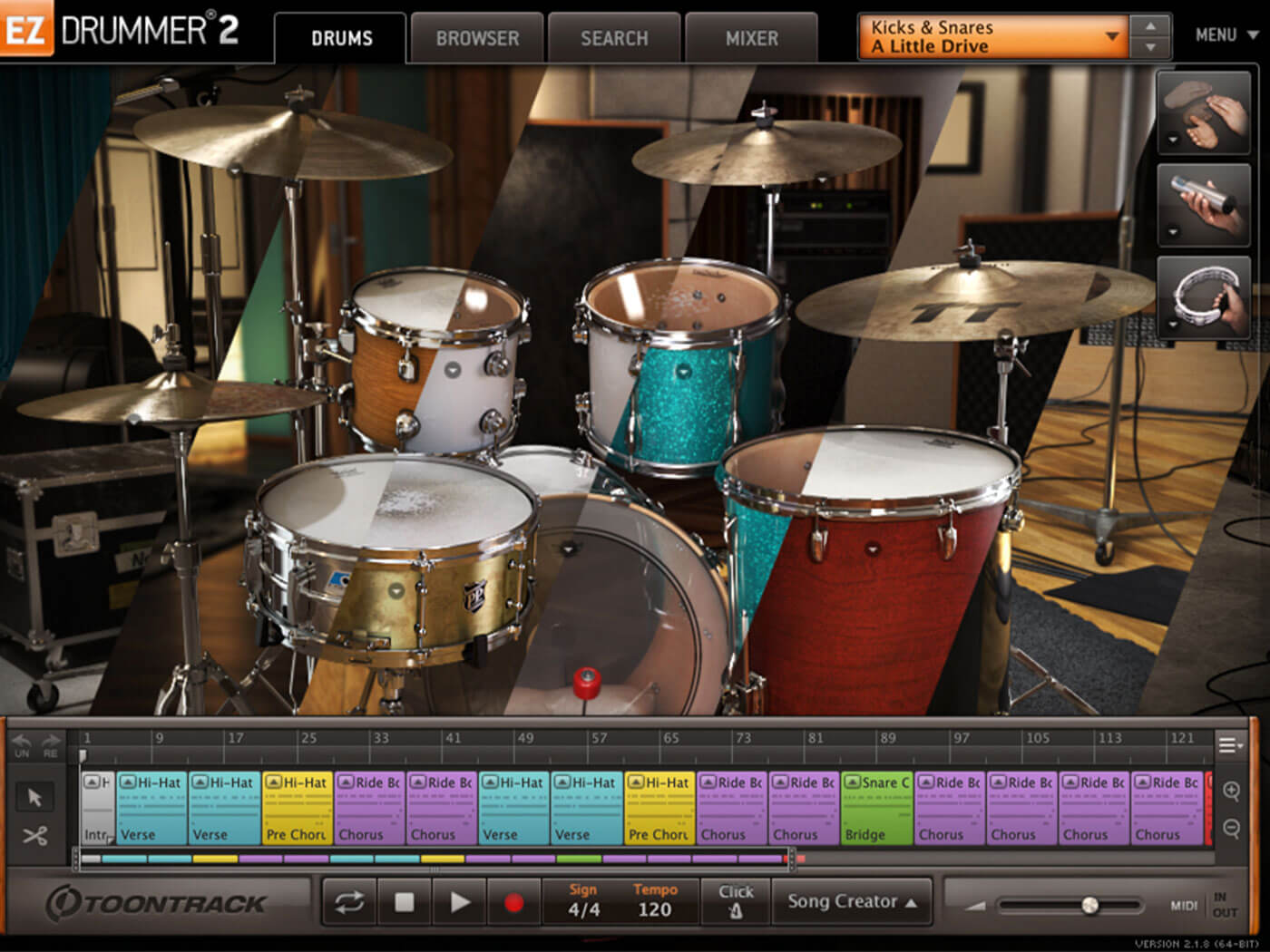Expand the Song Creator panel
The image size is (1270, 952).
pos(852,901)
